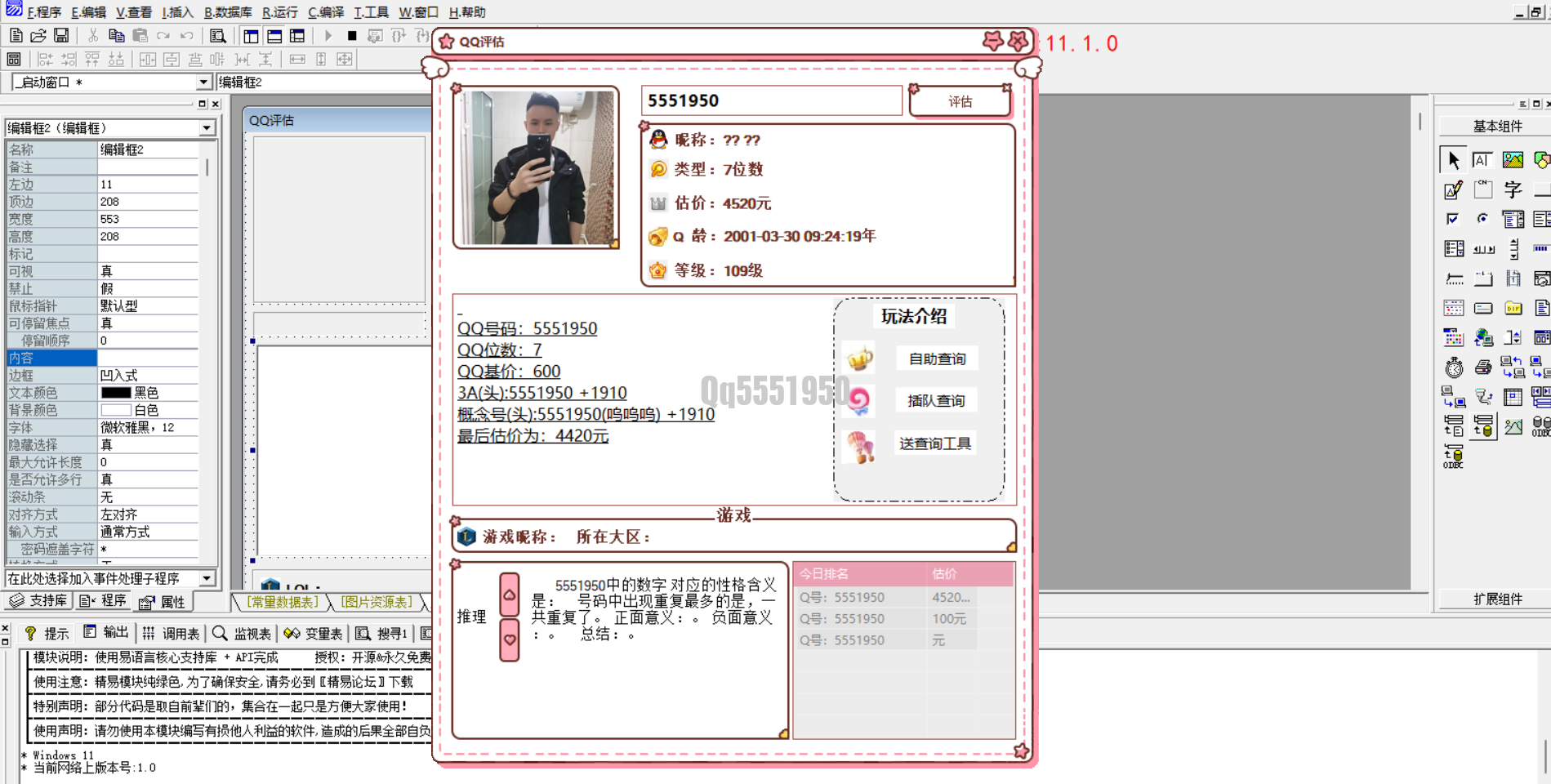The height and width of the screenshot is (784, 1551).
Task: Click the 背景颜色 white color swatch
Action: [x=115, y=410]
